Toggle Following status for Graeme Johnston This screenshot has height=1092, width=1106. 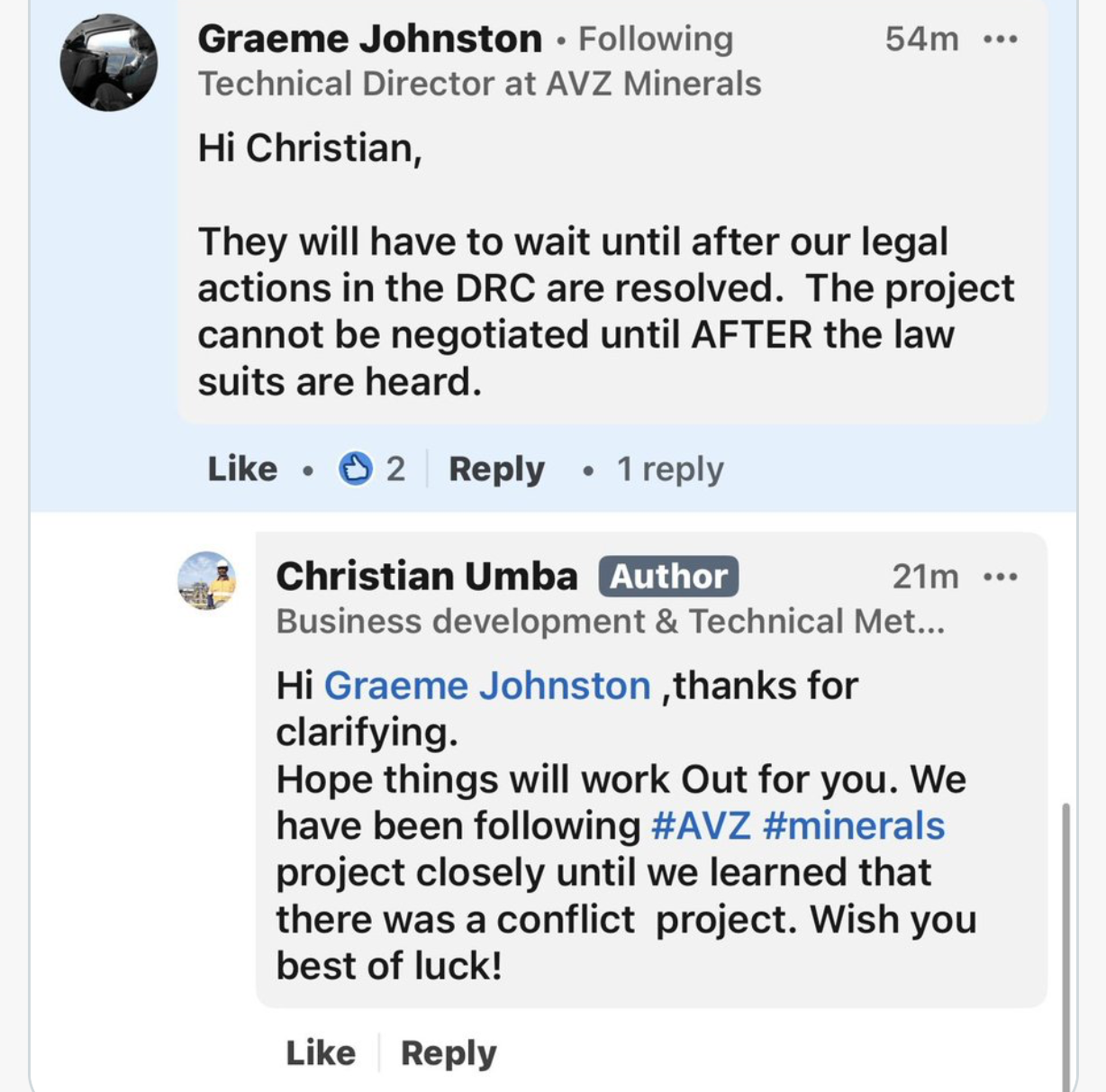[x=655, y=40]
